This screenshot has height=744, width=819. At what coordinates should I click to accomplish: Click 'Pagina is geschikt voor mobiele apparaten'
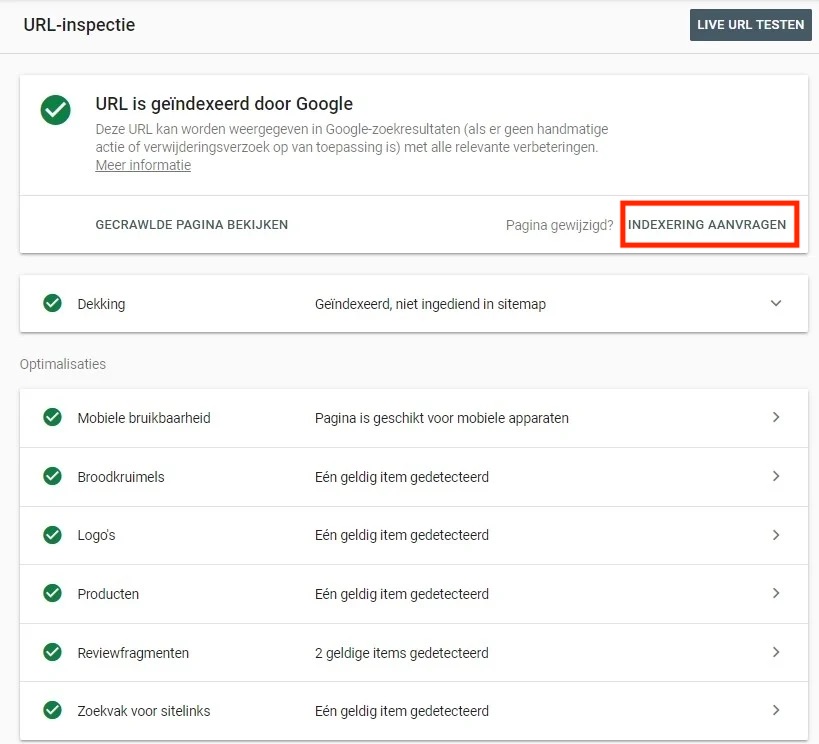[442, 418]
